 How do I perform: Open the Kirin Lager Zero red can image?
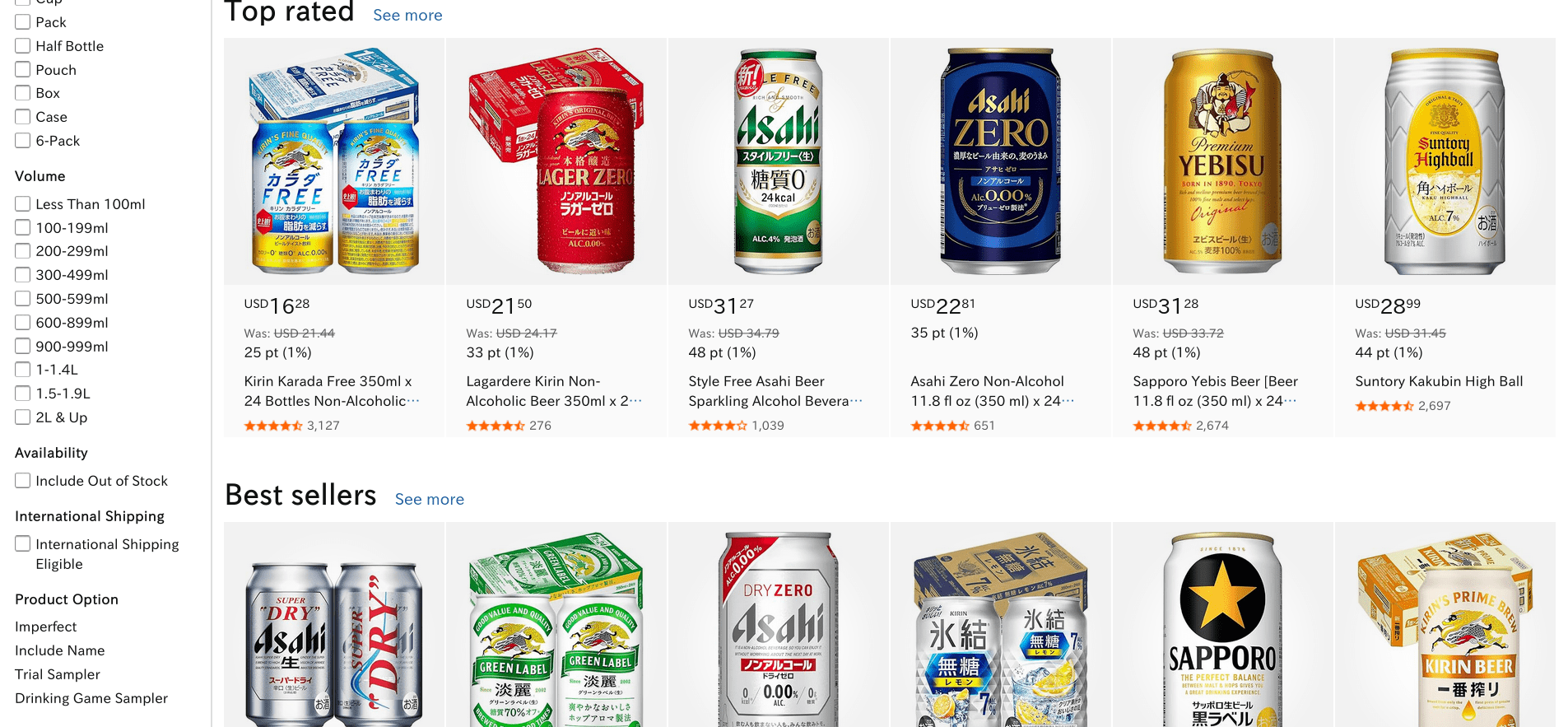pyautogui.click(x=556, y=161)
